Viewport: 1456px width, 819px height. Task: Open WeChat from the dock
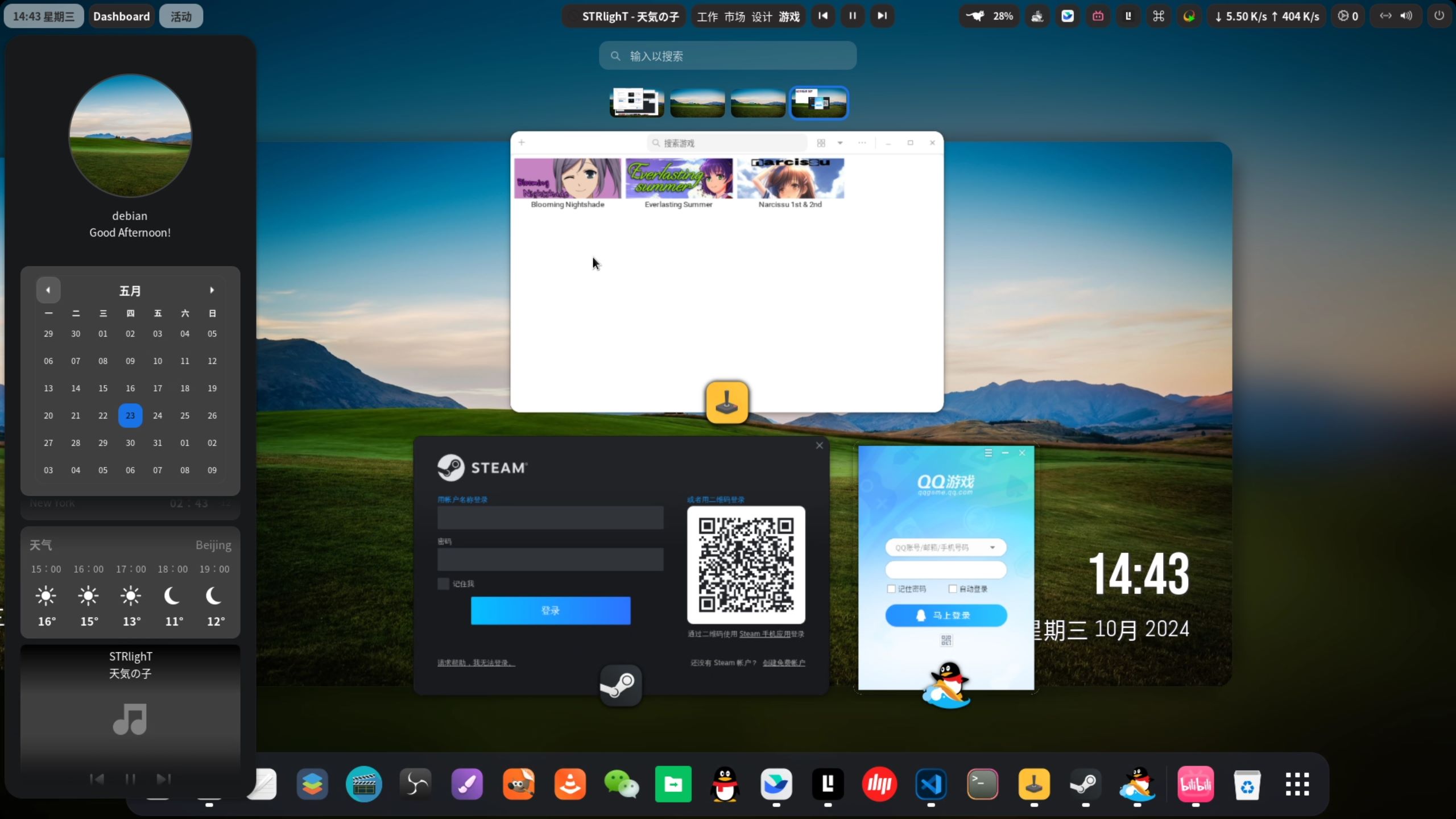coord(621,784)
